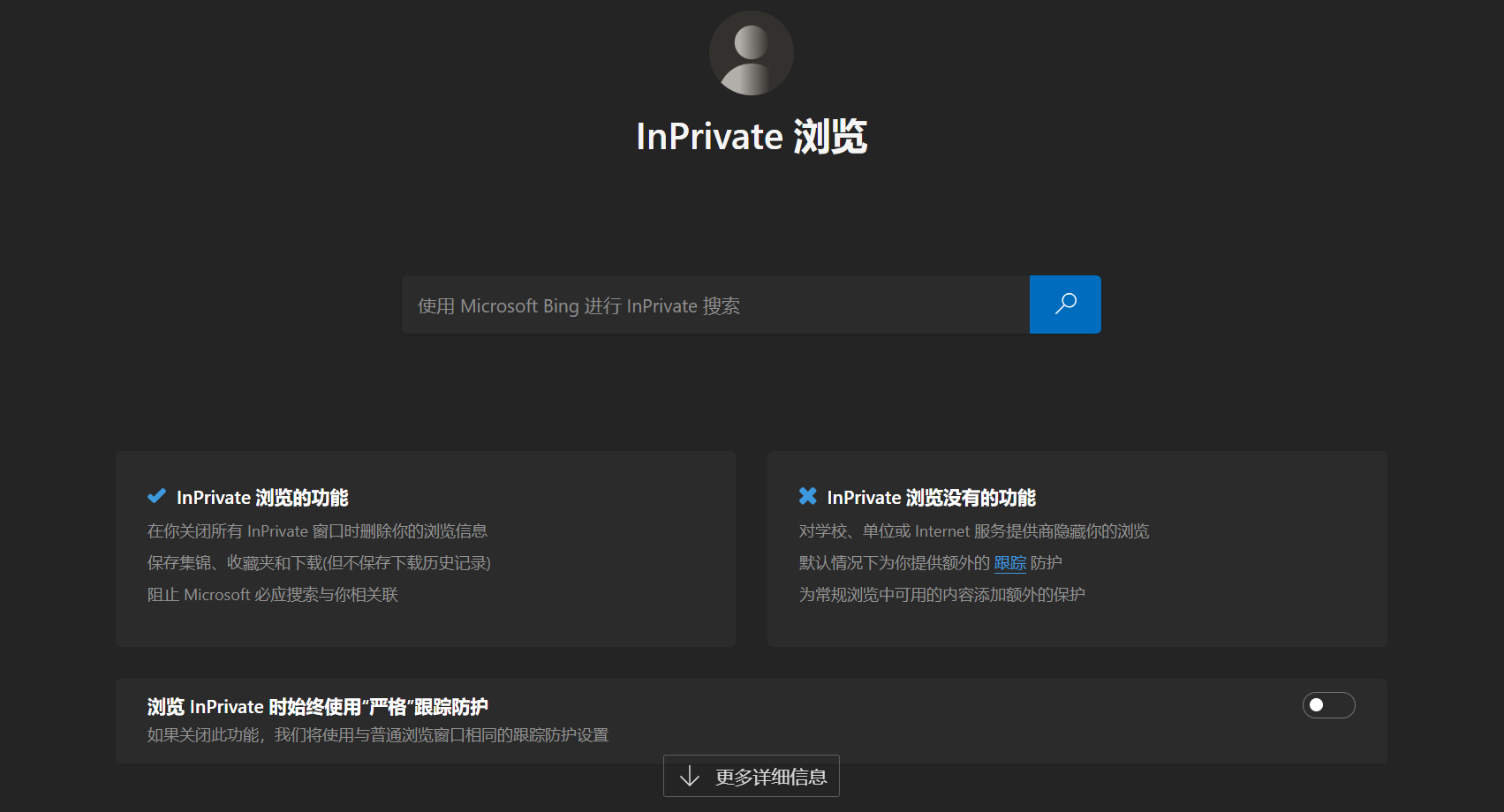This screenshot has height=812, width=1504.
Task: Click text 阻止 Microsoft 必应搜索与你相关联
Action: pos(273,595)
